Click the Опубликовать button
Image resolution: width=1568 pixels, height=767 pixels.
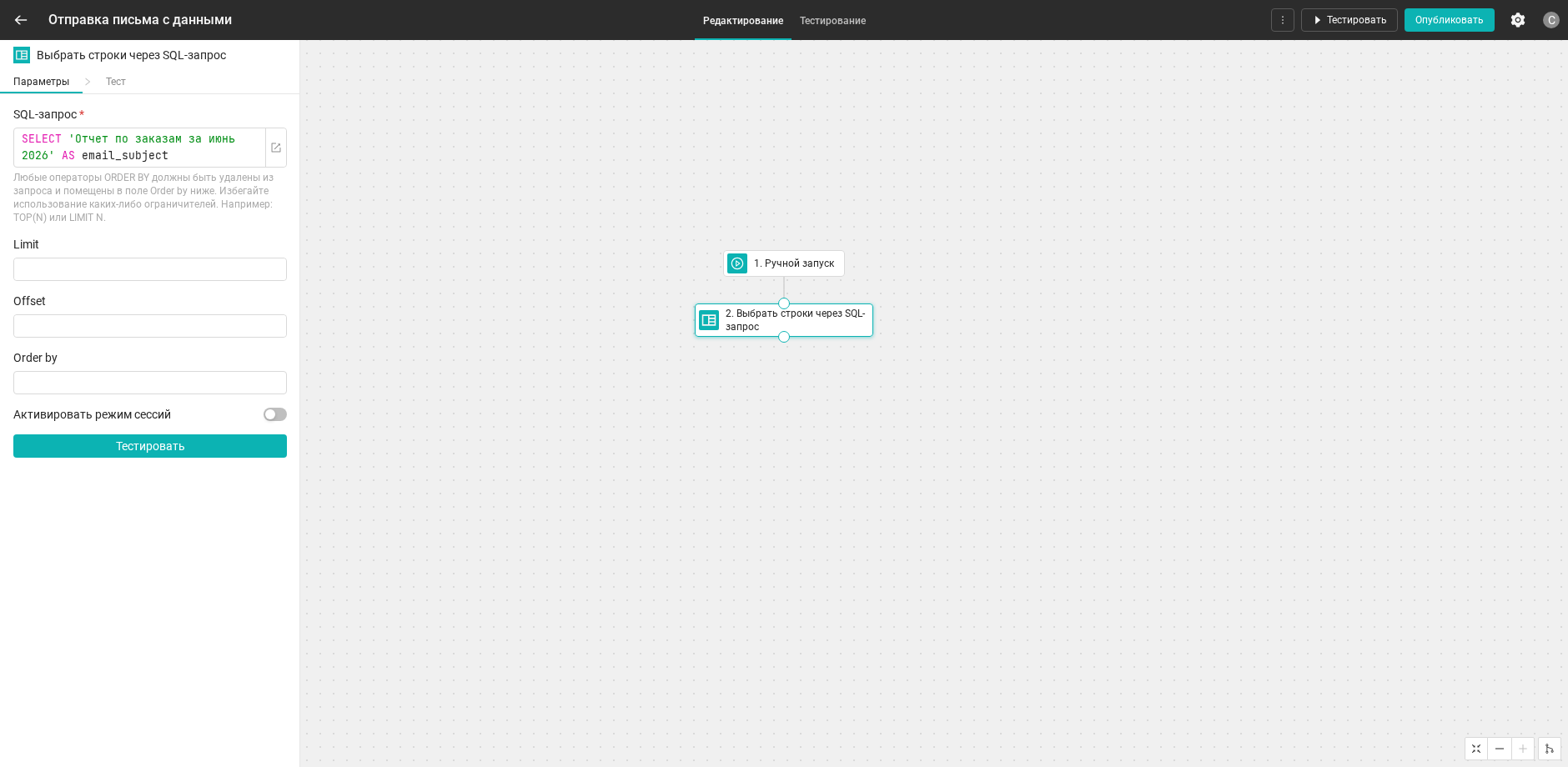(1450, 20)
